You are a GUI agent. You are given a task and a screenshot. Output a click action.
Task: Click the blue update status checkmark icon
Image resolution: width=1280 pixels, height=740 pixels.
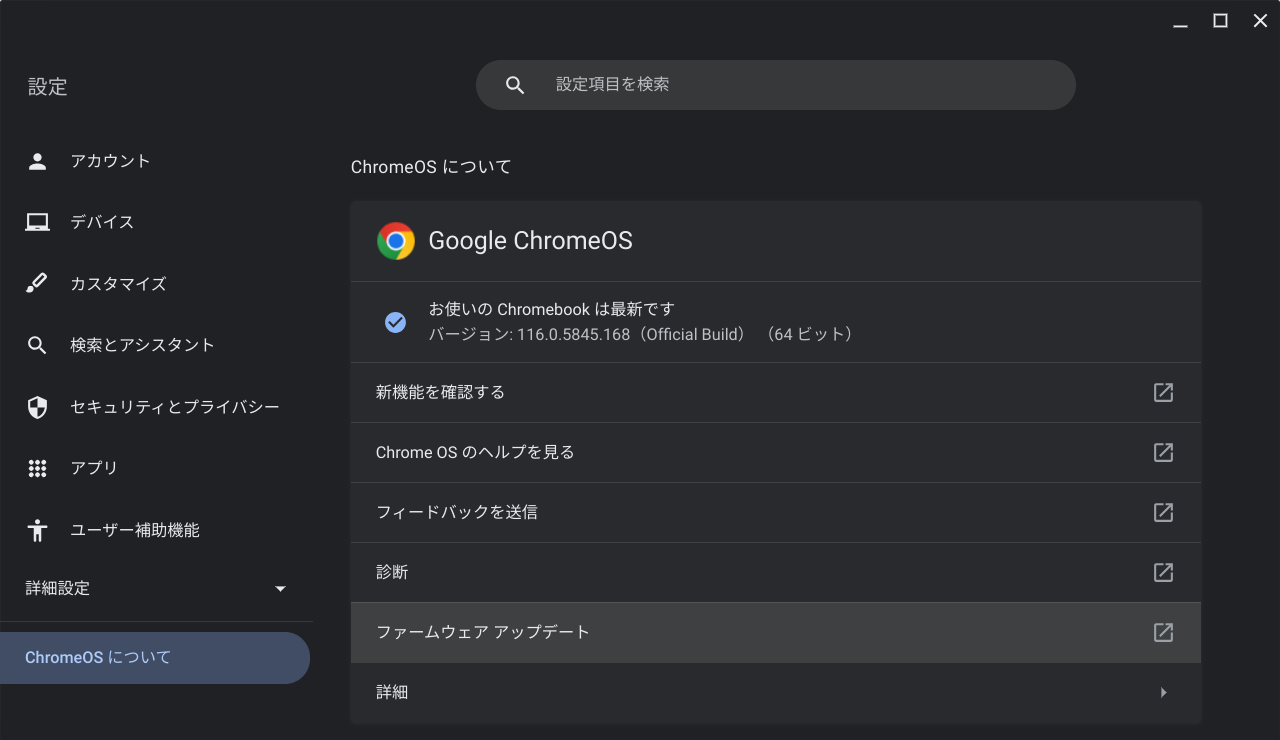pos(396,321)
